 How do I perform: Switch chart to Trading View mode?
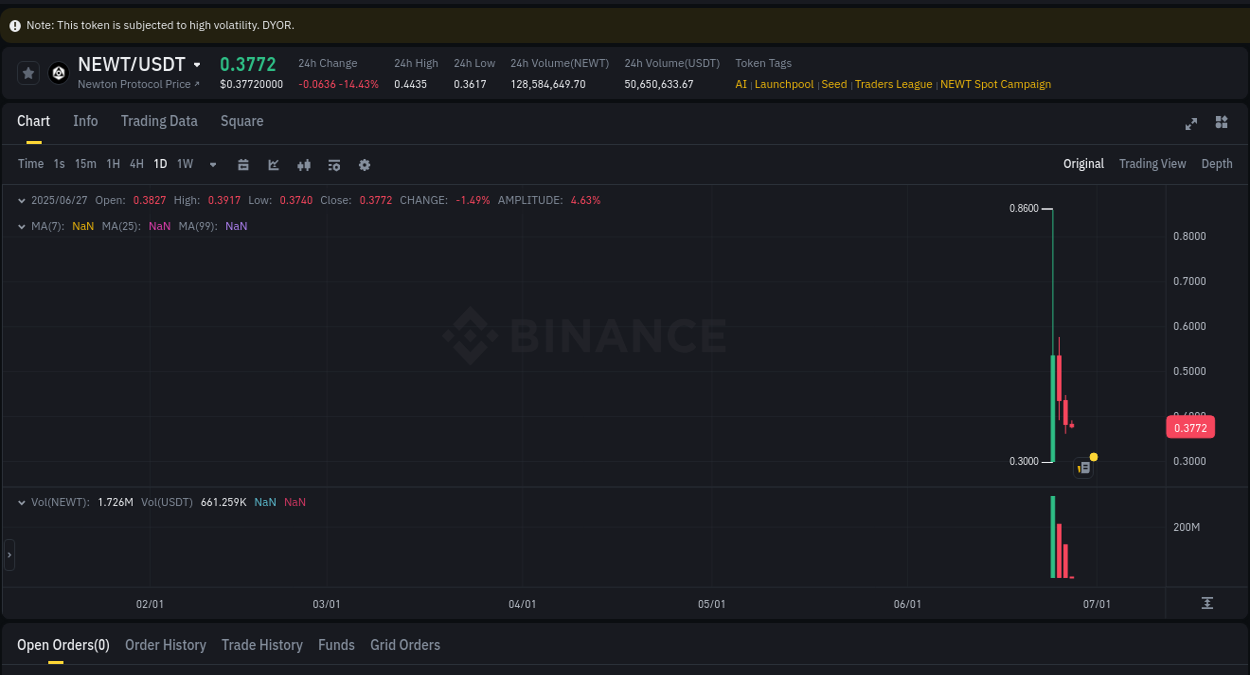[1152, 163]
